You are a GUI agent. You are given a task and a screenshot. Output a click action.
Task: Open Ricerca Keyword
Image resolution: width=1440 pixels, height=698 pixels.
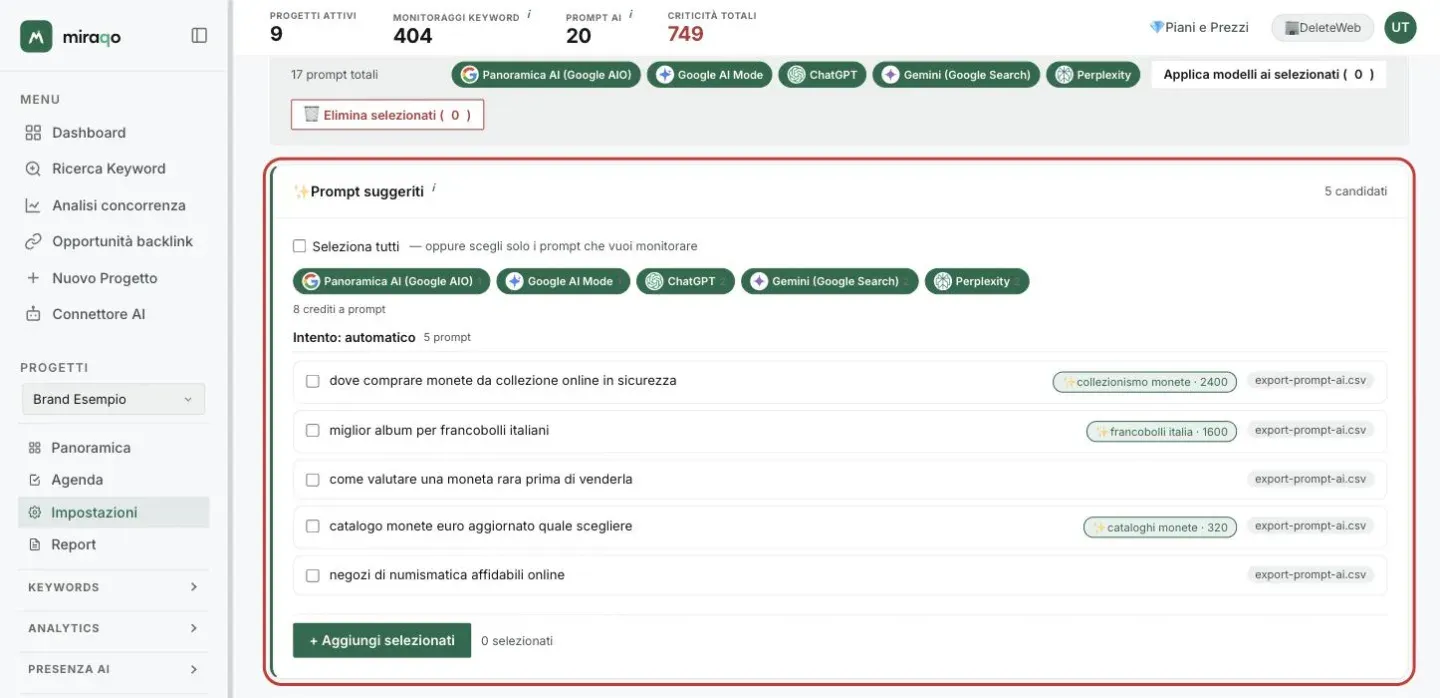click(x=96, y=169)
